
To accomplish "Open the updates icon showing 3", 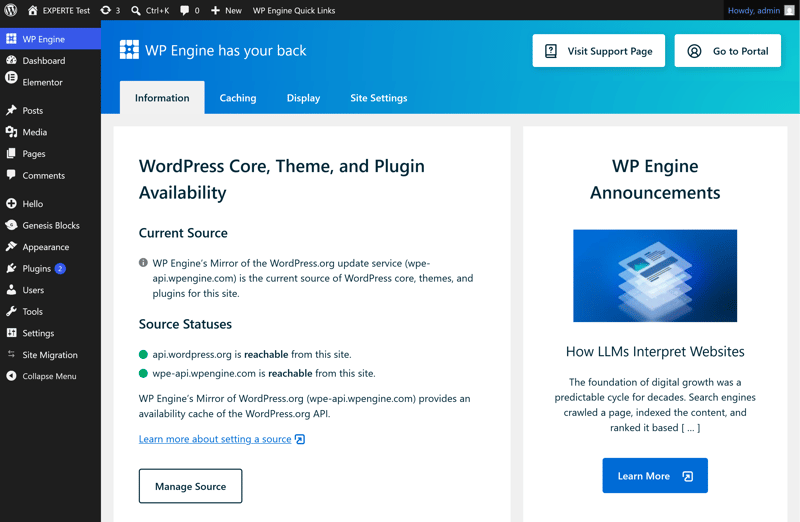I will tap(106, 10).
